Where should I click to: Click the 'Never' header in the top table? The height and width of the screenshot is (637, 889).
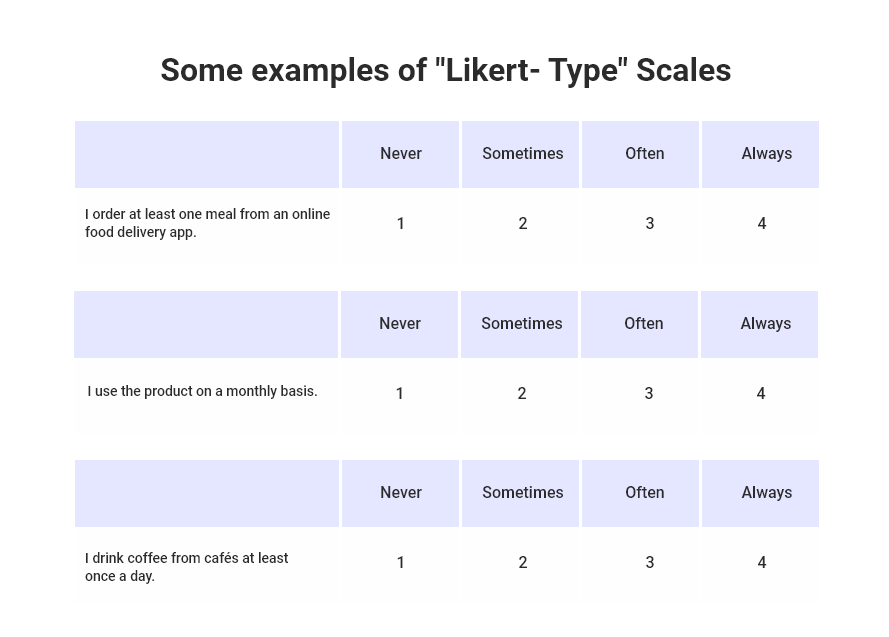point(401,154)
